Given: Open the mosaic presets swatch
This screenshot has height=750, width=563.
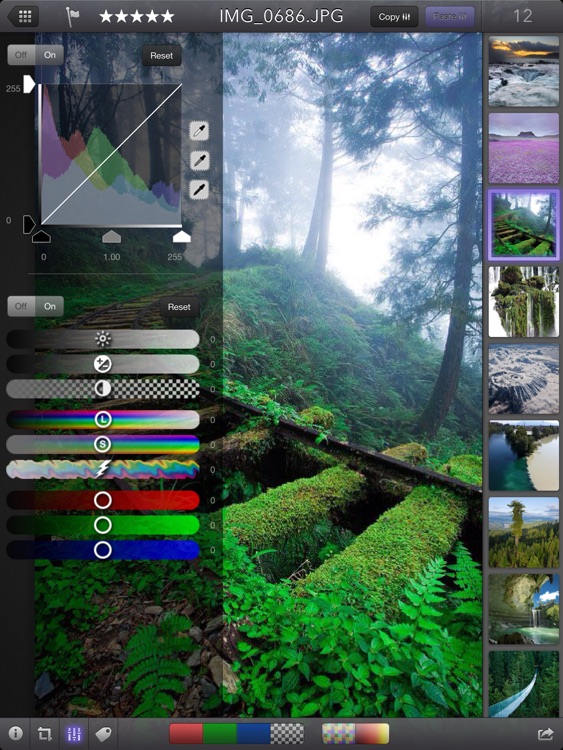Looking at the screenshot, I should coord(339,733).
